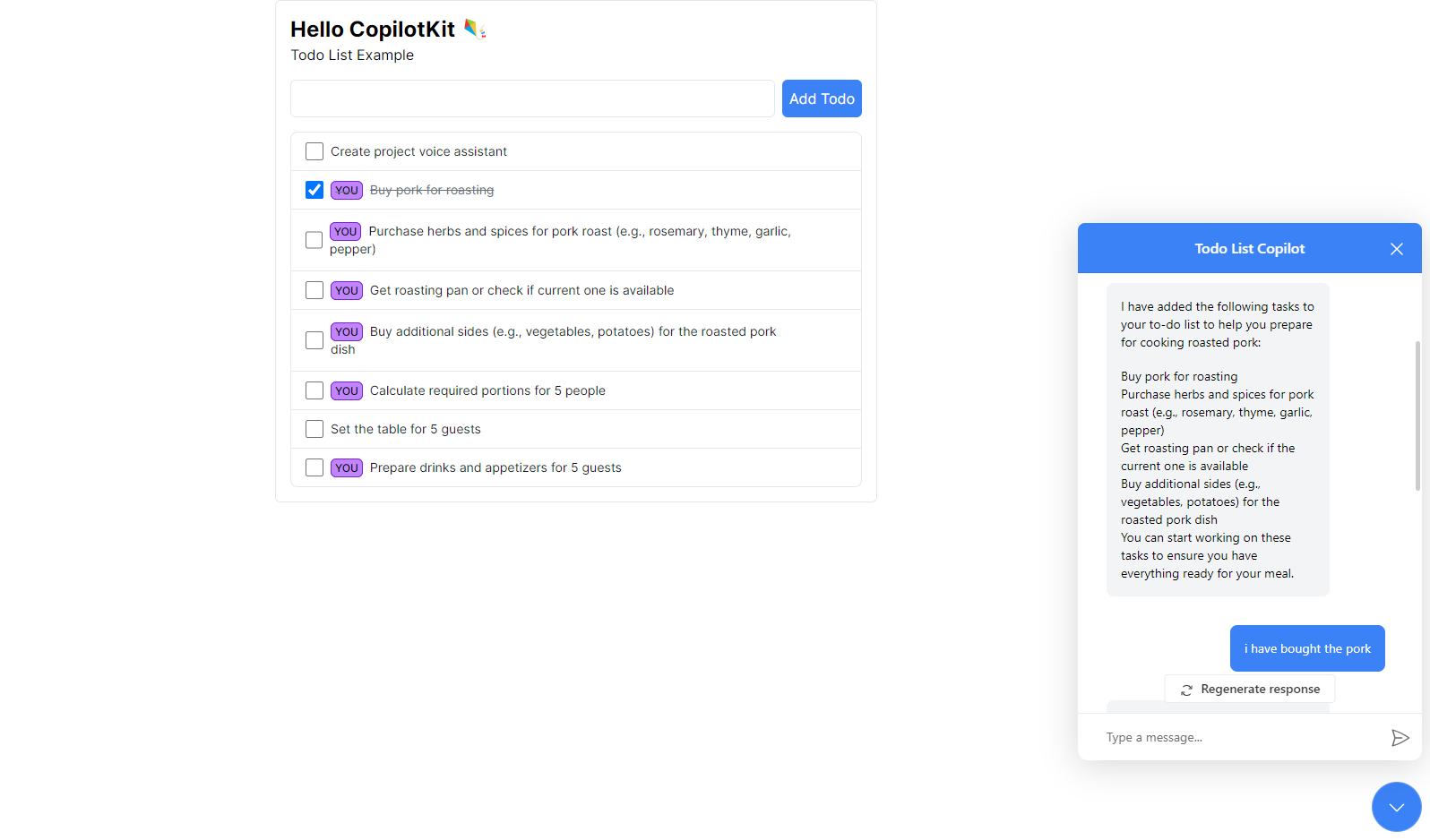This screenshot has width=1430, height=840.
Task: Check the Create project voice assistant checkbox
Action: tap(314, 151)
